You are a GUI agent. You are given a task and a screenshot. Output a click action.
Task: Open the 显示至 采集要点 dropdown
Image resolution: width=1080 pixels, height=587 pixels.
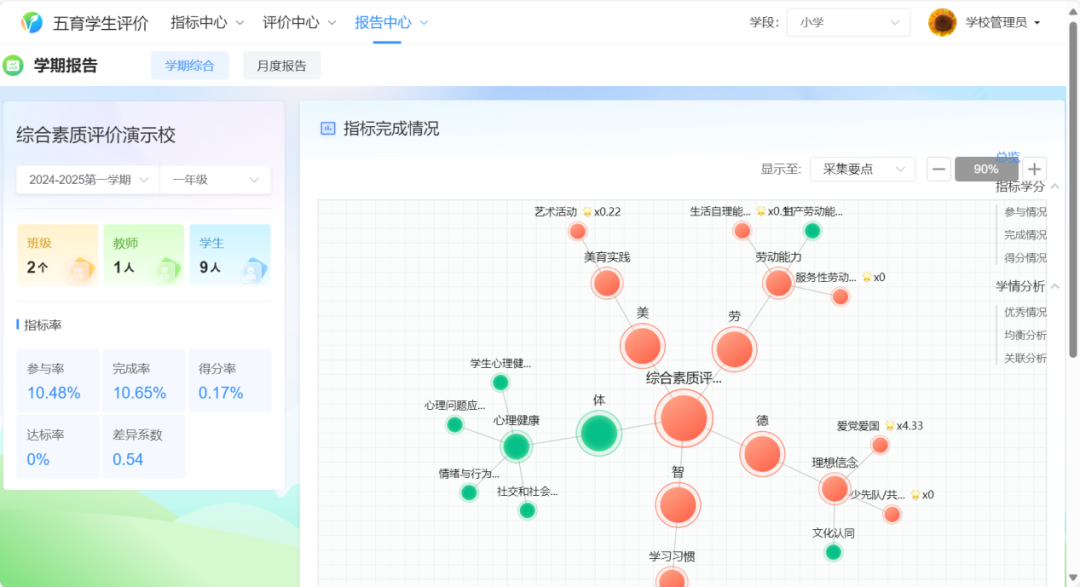pyautogui.click(x=862, y=169)
